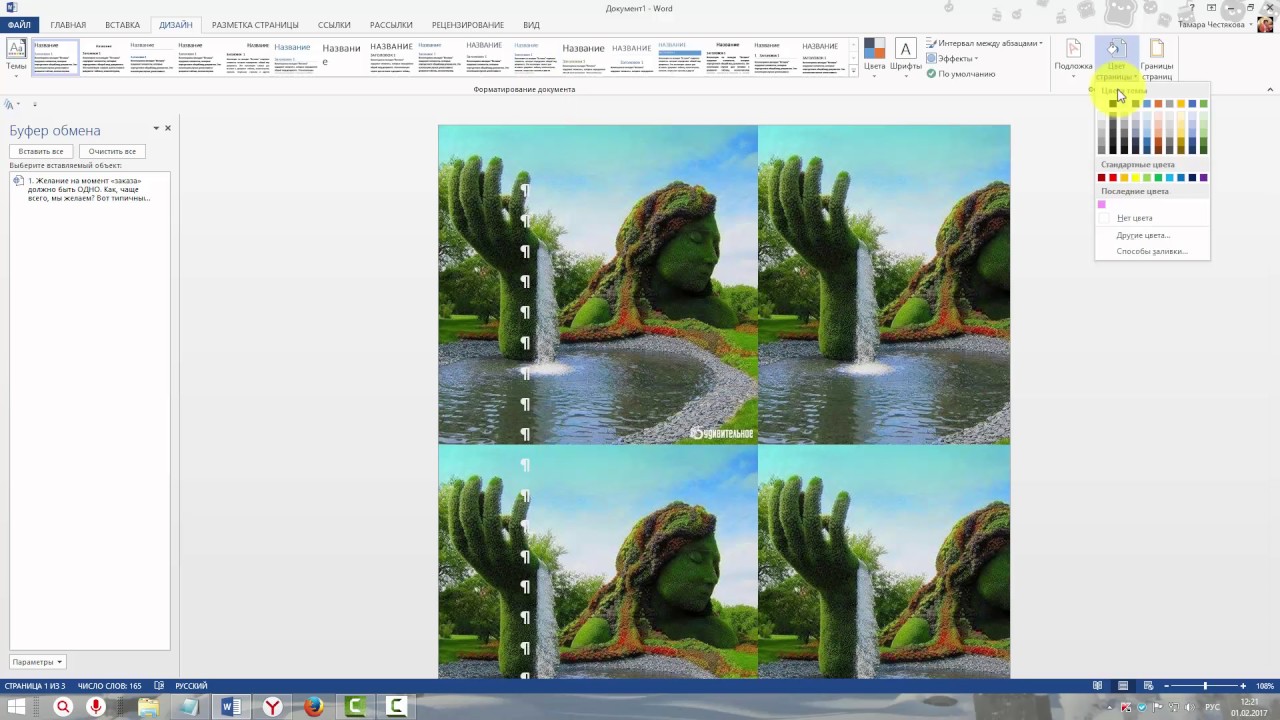Expand the Эффекты dropdown arrow
Image resolution: width=1280 pixels, height=720 pixels.
(976, 59)
